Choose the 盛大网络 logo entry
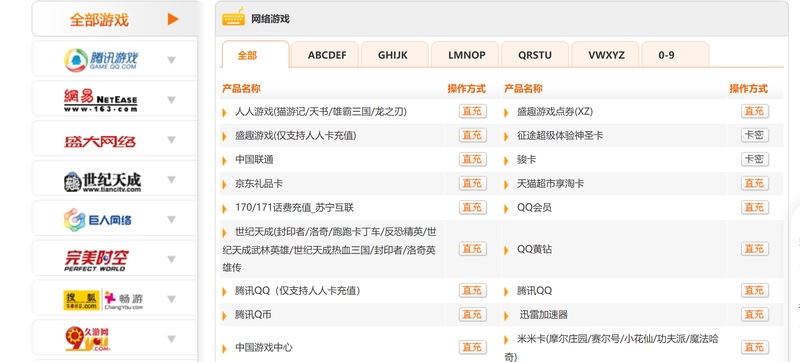The image size is (800, 362). point(100,141)
